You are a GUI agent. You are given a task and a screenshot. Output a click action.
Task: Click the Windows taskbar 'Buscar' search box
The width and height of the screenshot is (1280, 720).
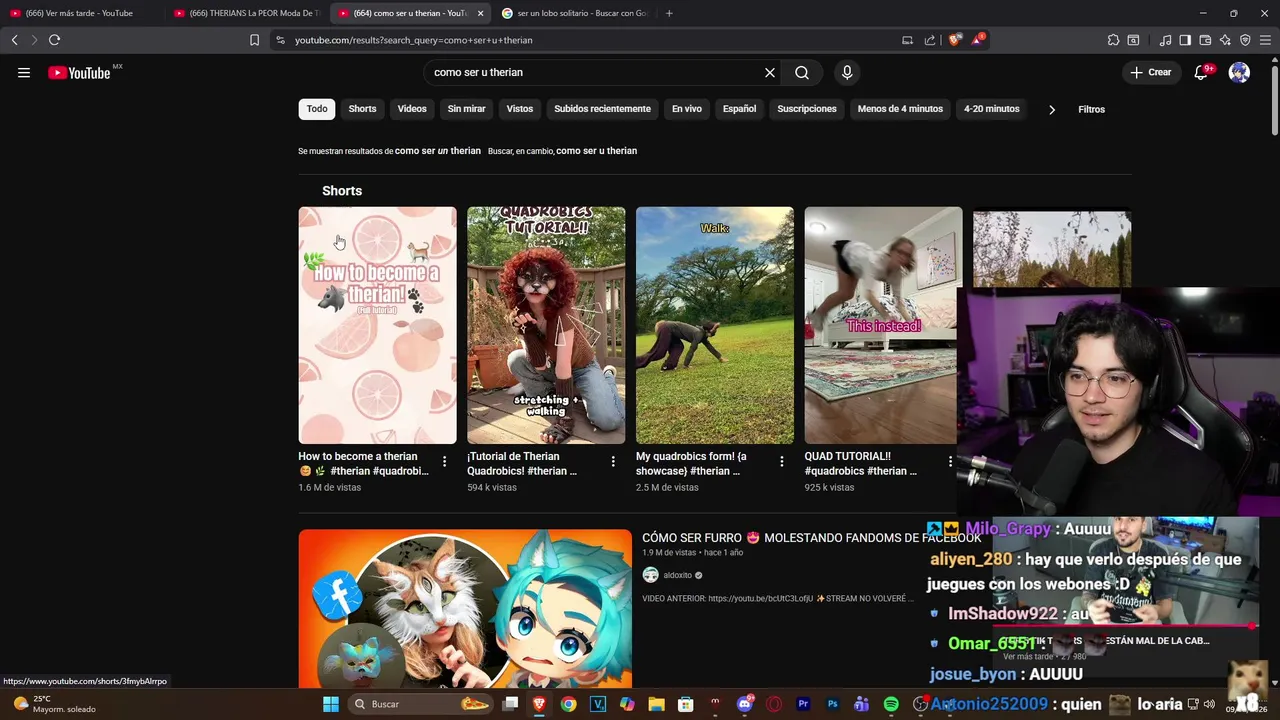click(421, 704)
